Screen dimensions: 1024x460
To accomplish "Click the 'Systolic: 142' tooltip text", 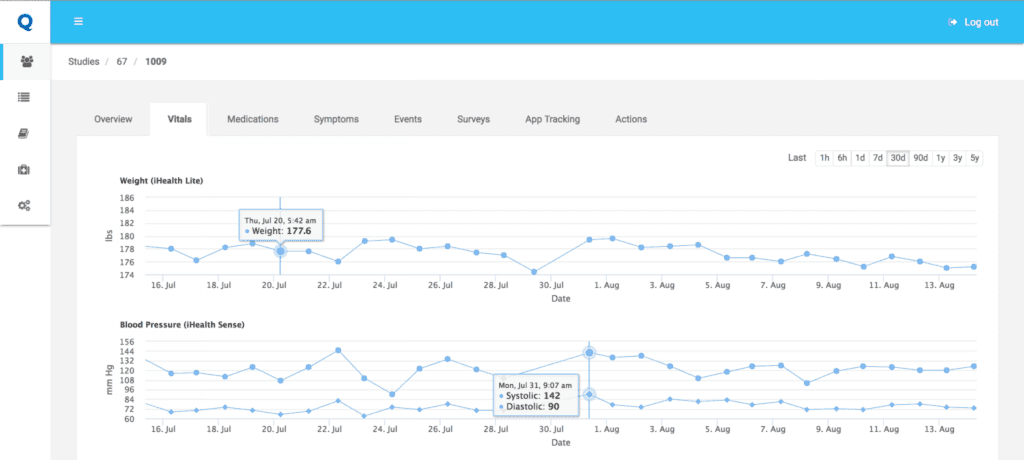I will click(534, 396).
